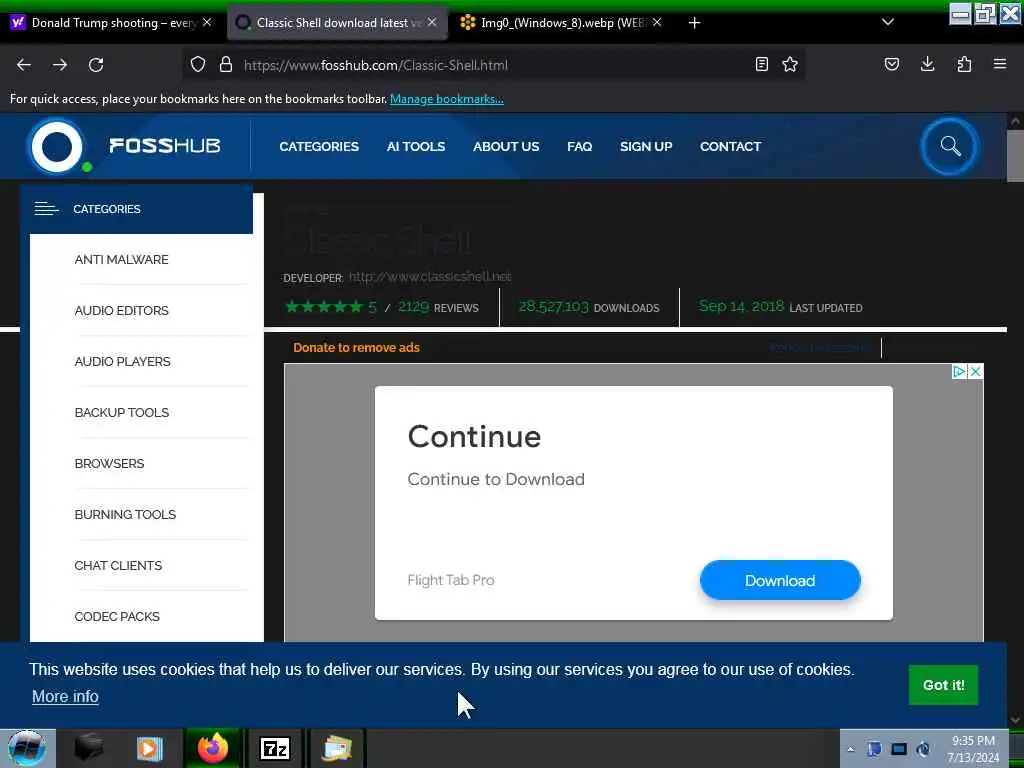Select BURNING TOOLS category
The image size is (1024, 768).
125,515
